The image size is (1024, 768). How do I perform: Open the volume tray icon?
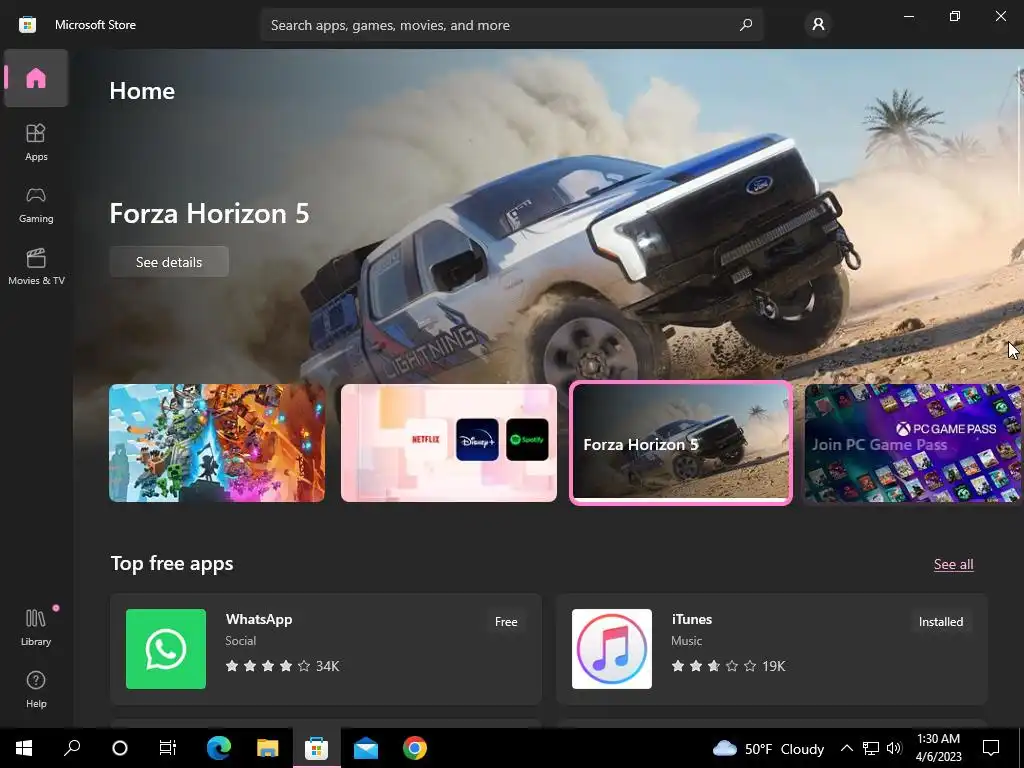[x=894, y=748]
